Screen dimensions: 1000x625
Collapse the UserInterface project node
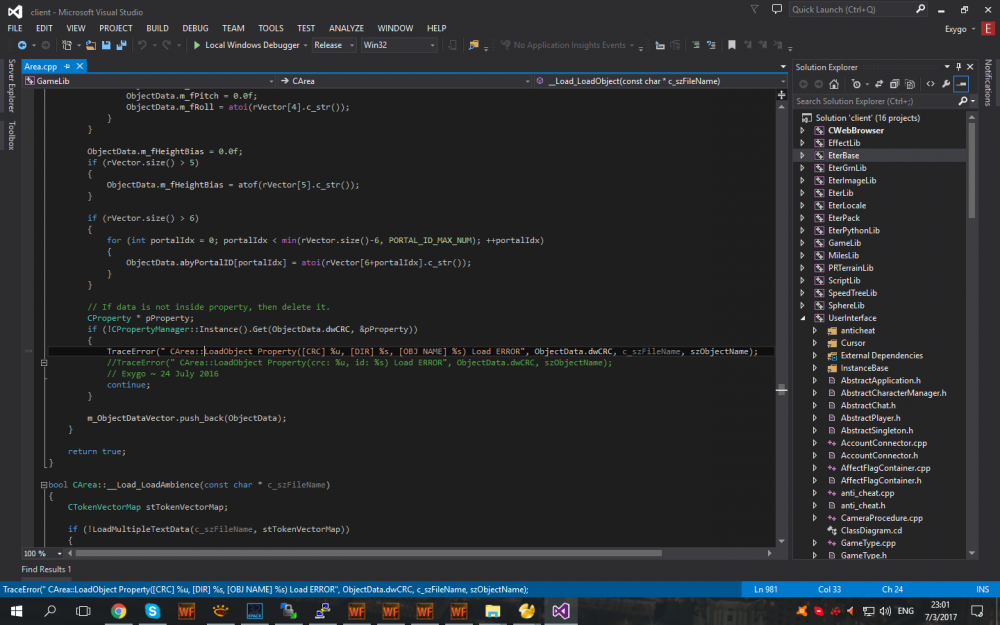click(x=802, y=318)
